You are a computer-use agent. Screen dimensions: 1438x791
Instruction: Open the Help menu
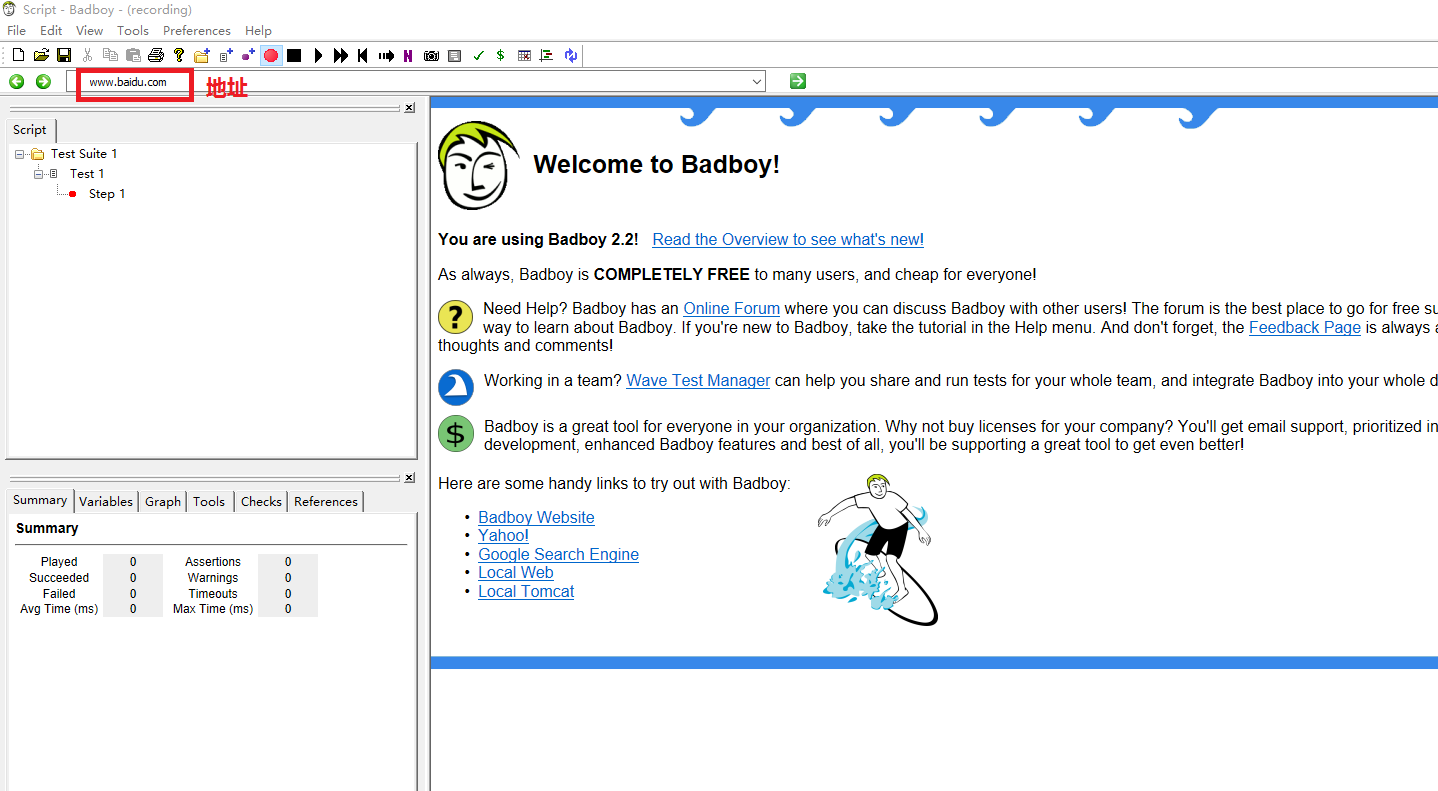(258, 31)
